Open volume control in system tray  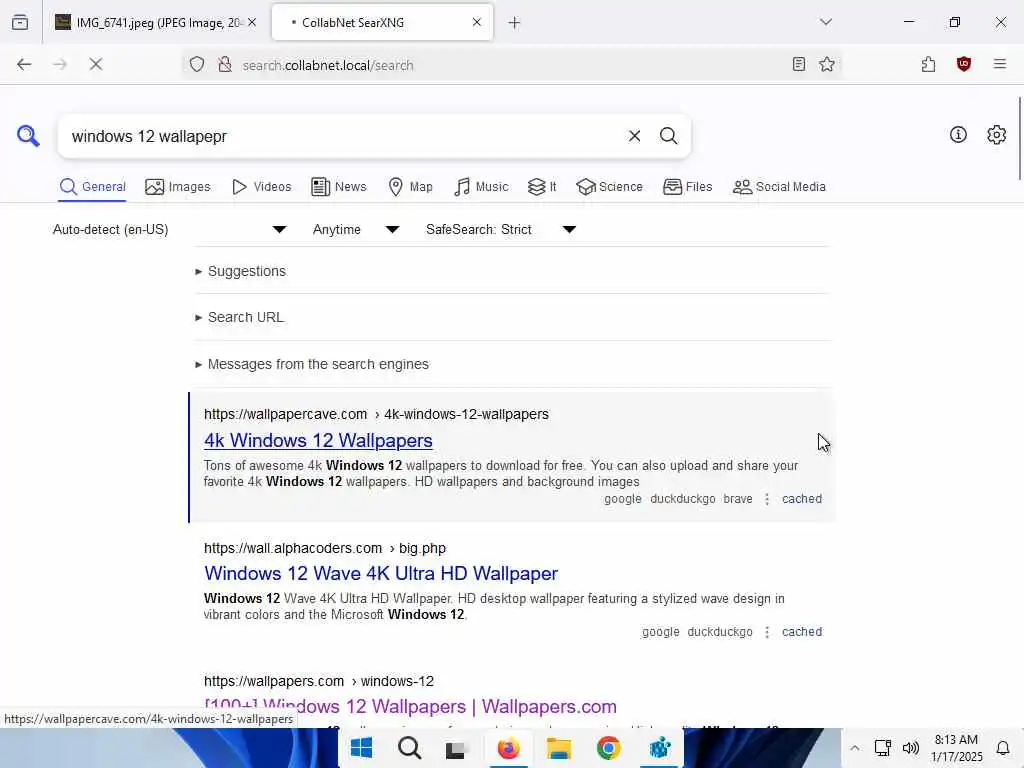(911, 748)
